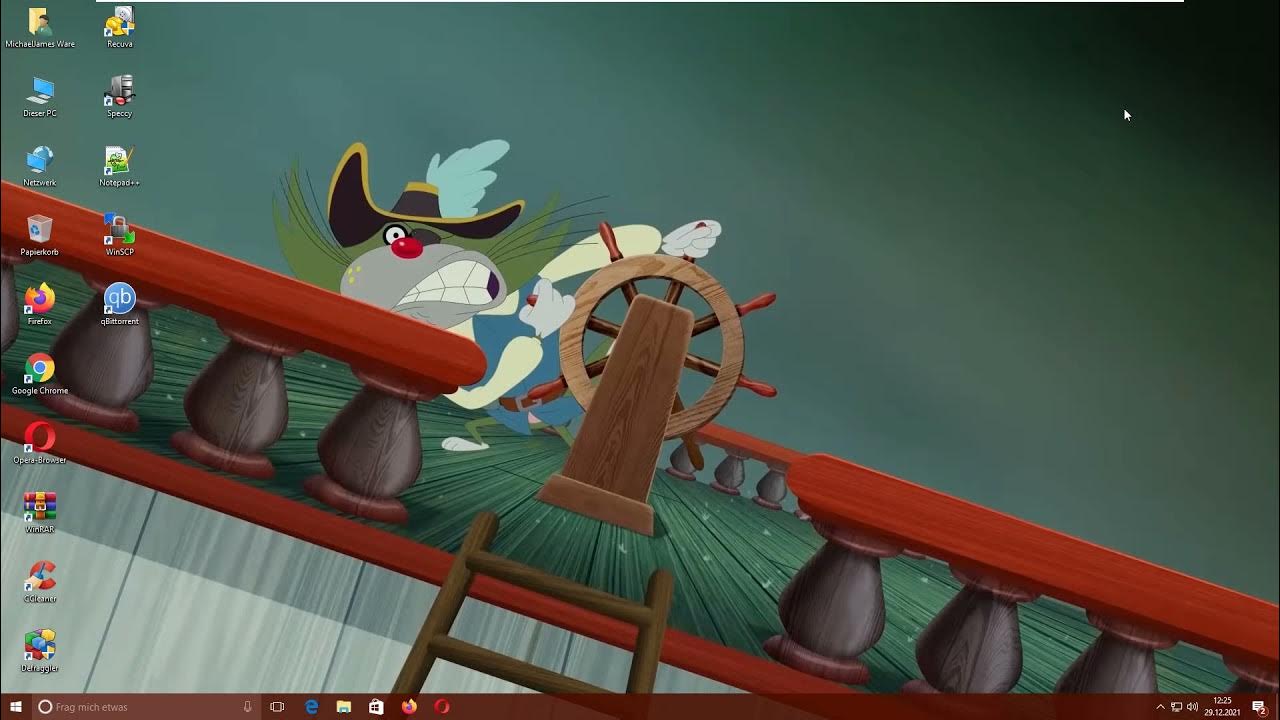Open File Explorer from the taskbar
Viewport: 1280px width, 720px height.
(x=344, y=707)
